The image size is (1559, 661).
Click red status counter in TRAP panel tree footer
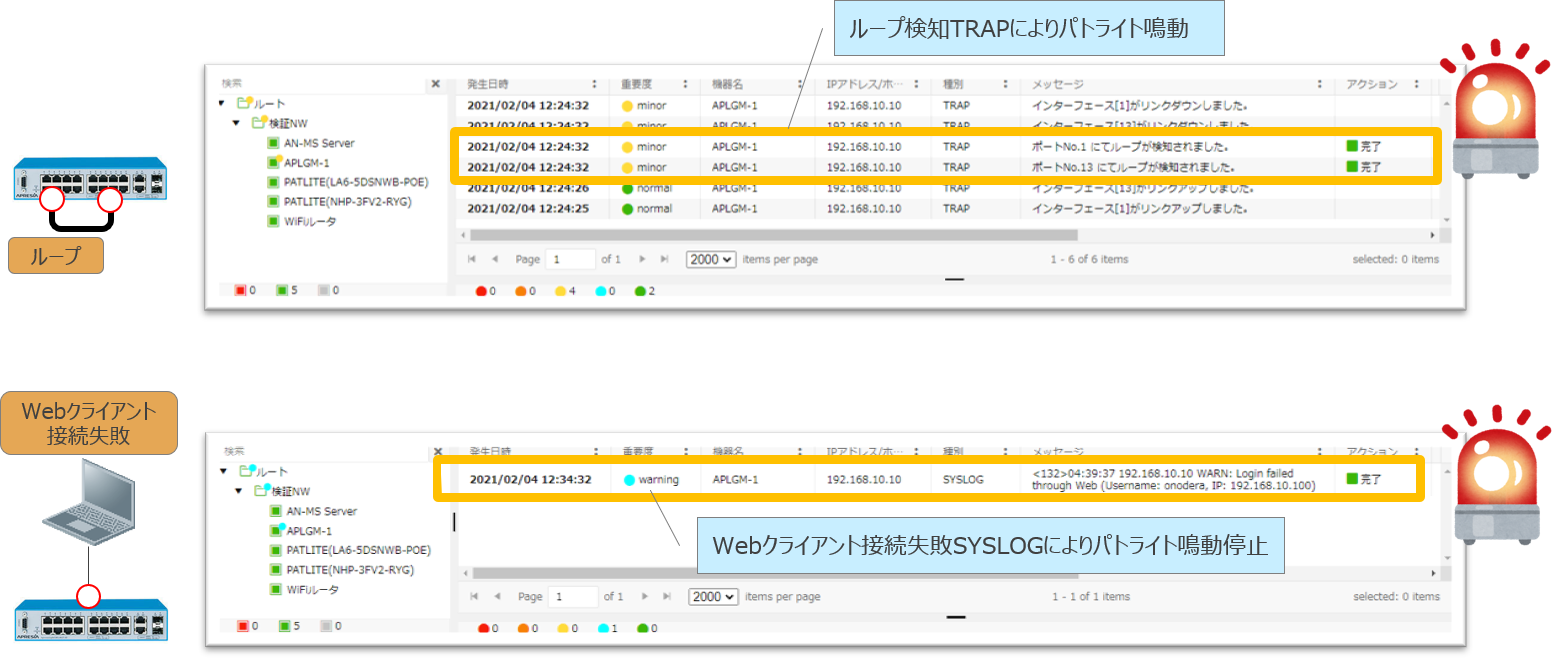pos(245,290)
